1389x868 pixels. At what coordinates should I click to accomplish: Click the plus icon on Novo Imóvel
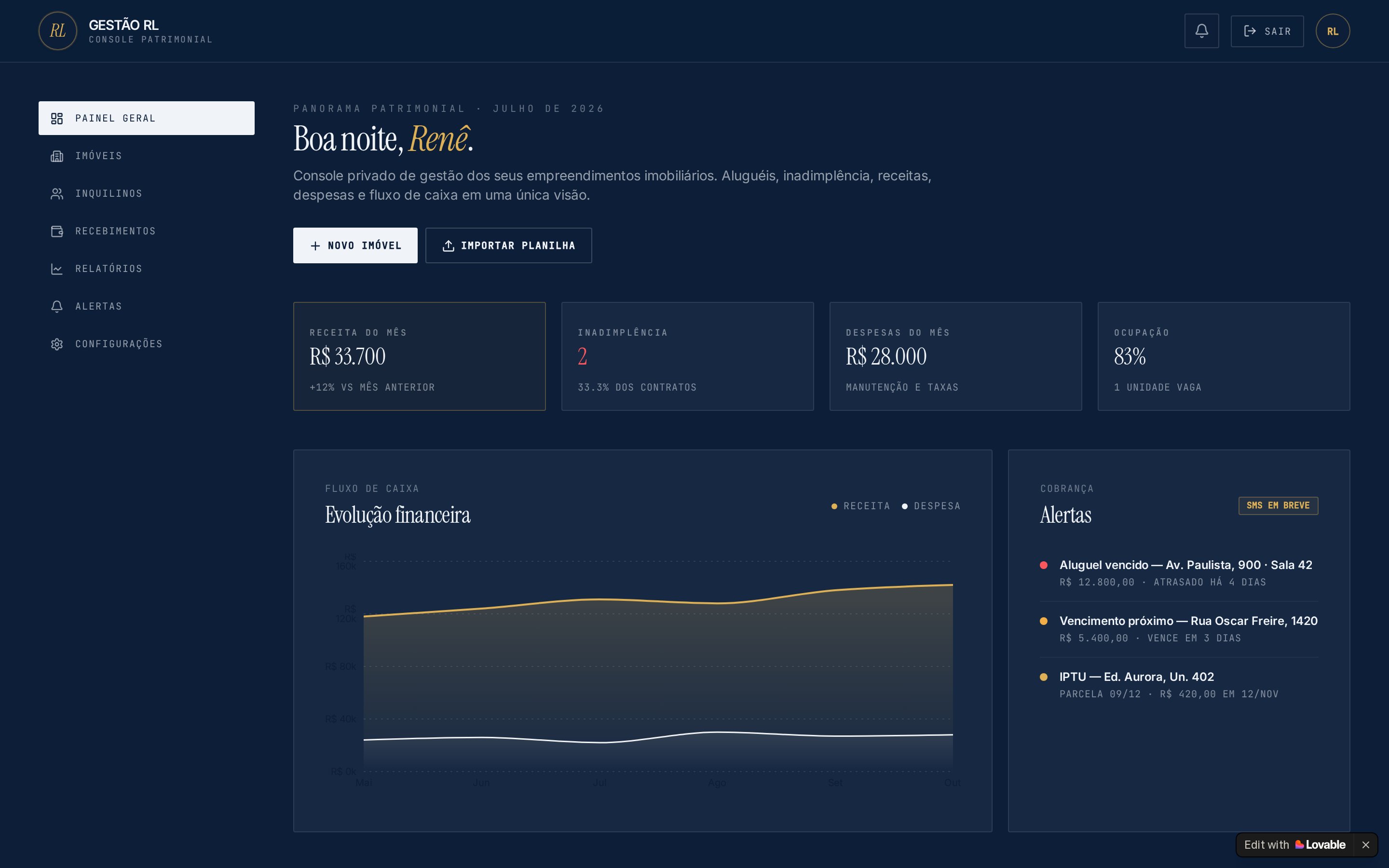315,246
